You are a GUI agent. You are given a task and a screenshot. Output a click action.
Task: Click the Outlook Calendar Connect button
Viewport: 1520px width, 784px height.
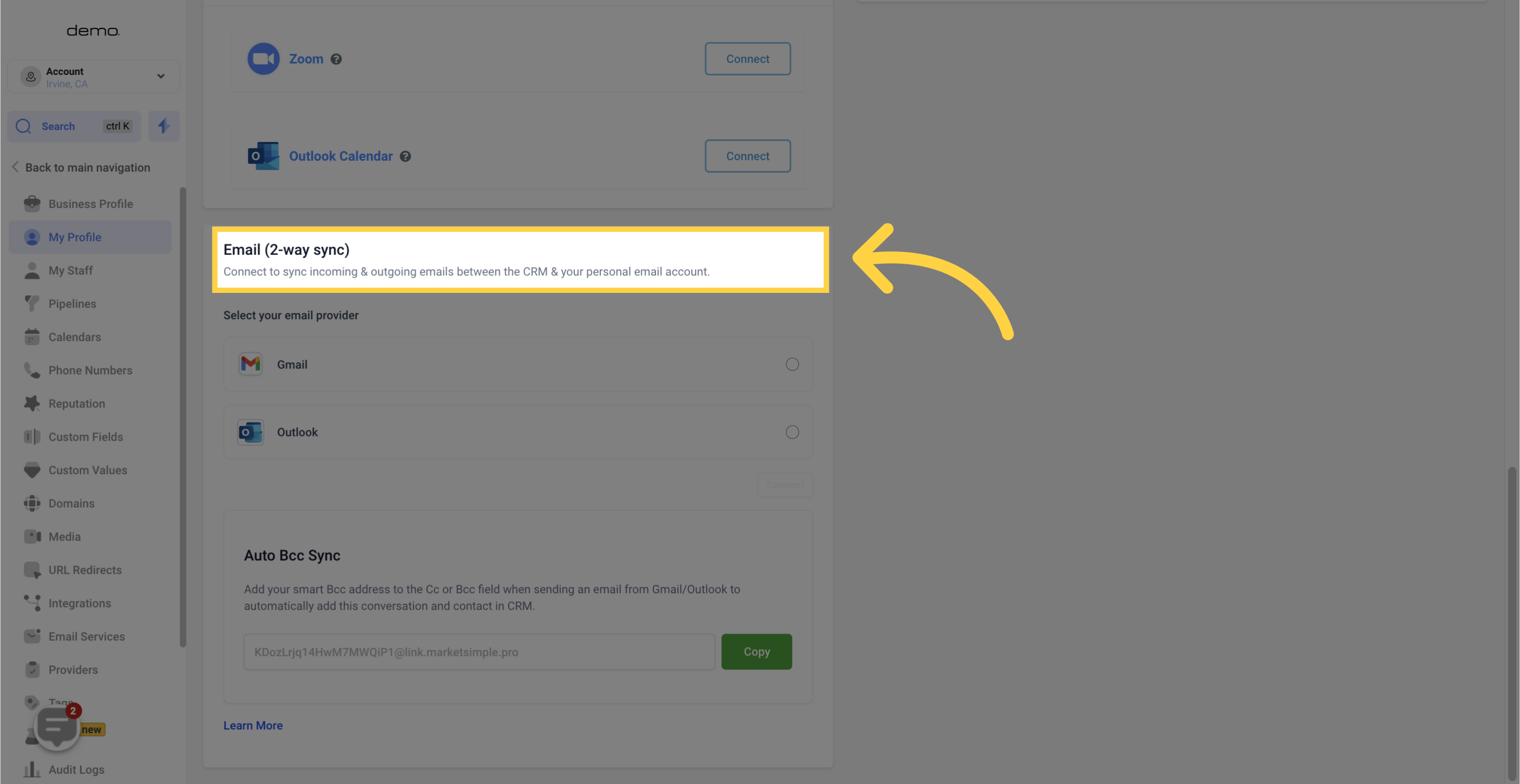pos(747,155)
